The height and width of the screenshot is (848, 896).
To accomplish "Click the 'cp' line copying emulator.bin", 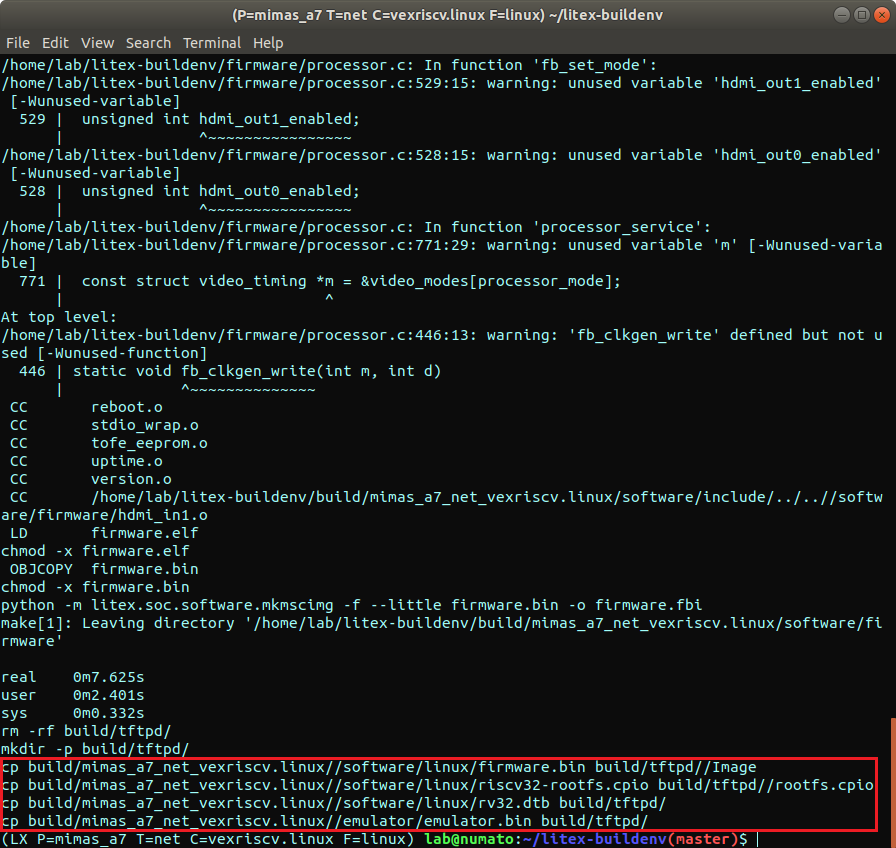I will click(325, 821).
